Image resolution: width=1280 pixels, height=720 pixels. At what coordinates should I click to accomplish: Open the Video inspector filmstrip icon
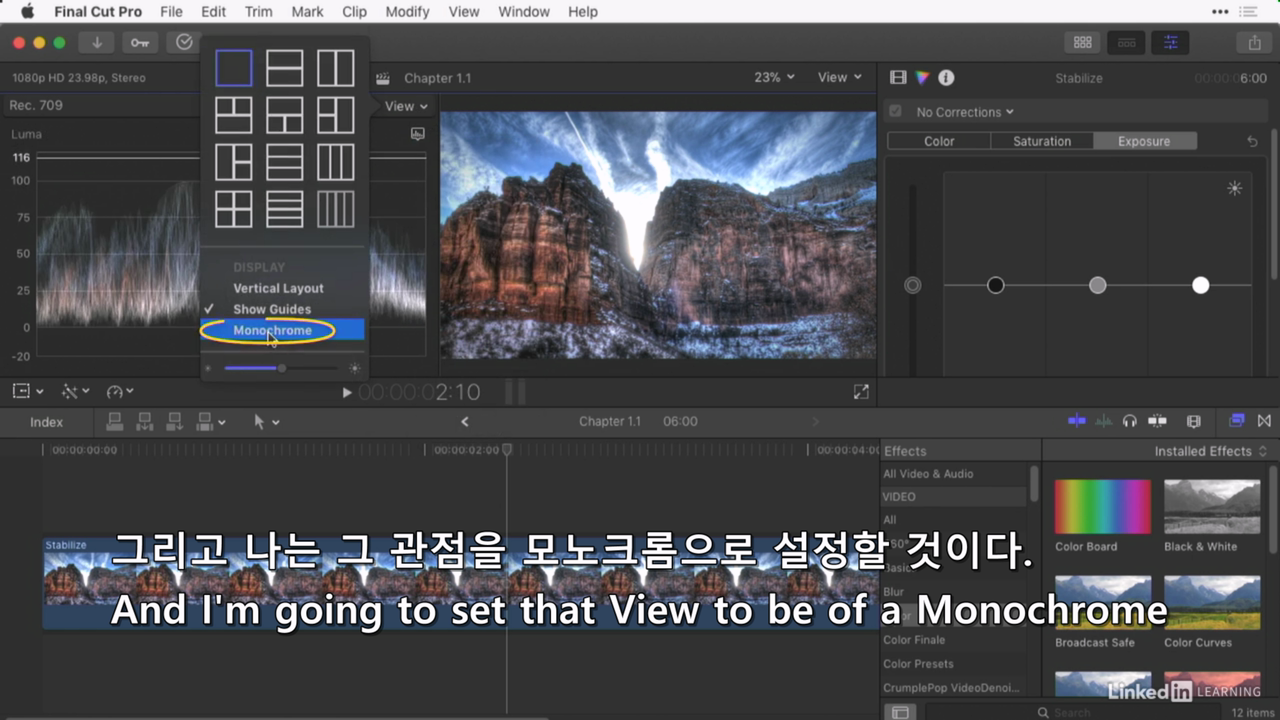pos(898,78)
